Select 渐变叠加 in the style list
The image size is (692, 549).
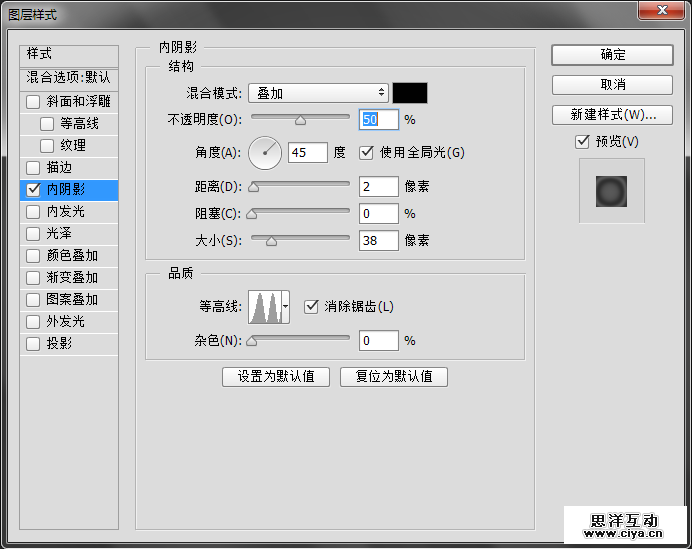click(x=72, y=278)
